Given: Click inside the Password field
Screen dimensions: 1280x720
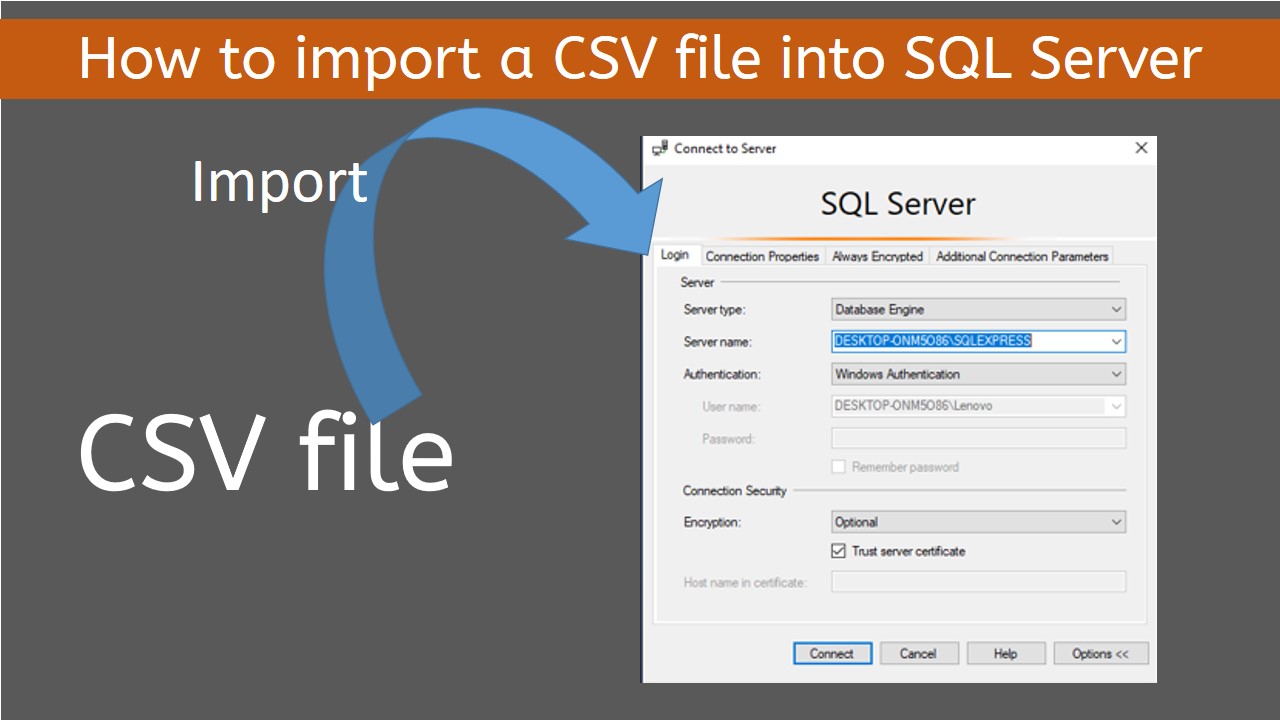Looking at the screenshot, I should pyautogui.click(x=978, y=437).
